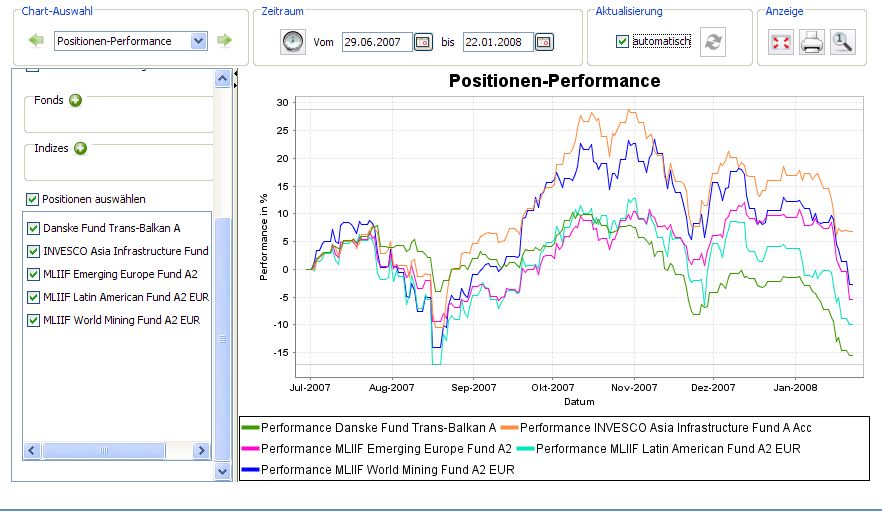
Task: Click the sidebar scroll up arrow
Action: 222,79
